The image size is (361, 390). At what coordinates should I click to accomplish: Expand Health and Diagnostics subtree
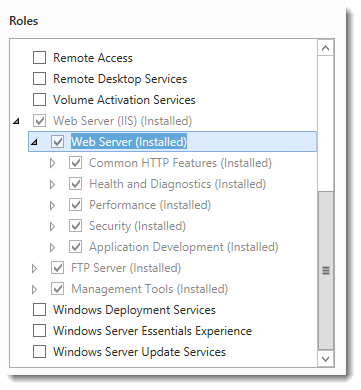(52, 184)
